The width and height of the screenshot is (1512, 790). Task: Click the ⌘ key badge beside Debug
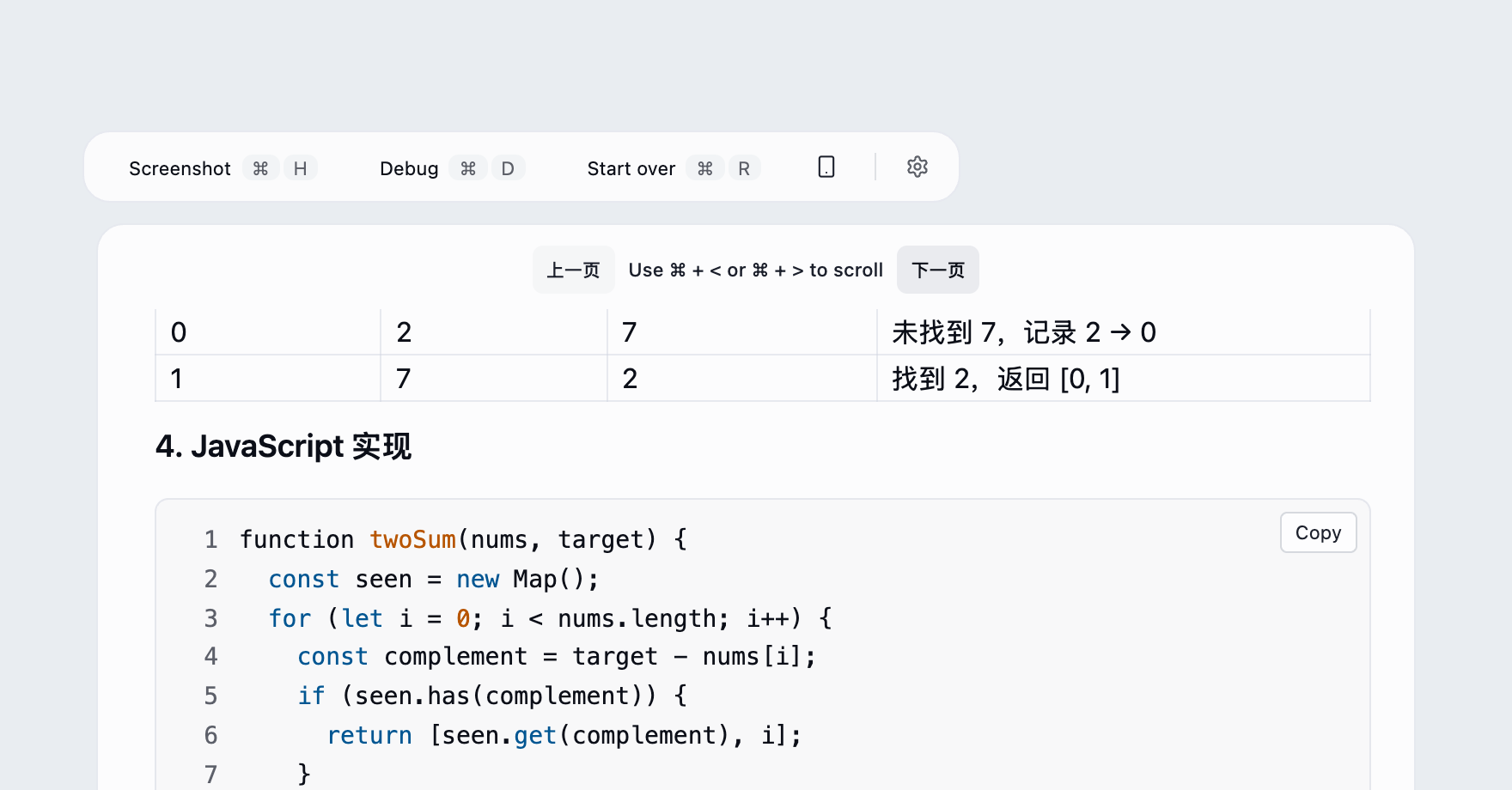468,168
